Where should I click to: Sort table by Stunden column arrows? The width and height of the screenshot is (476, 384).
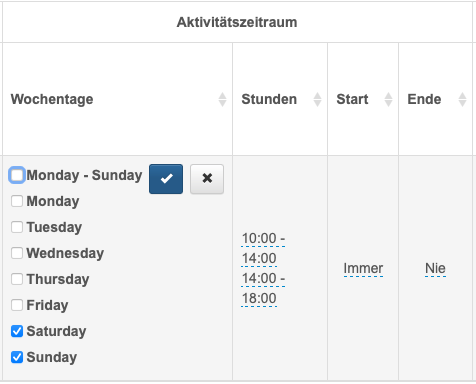pos(318,99)
